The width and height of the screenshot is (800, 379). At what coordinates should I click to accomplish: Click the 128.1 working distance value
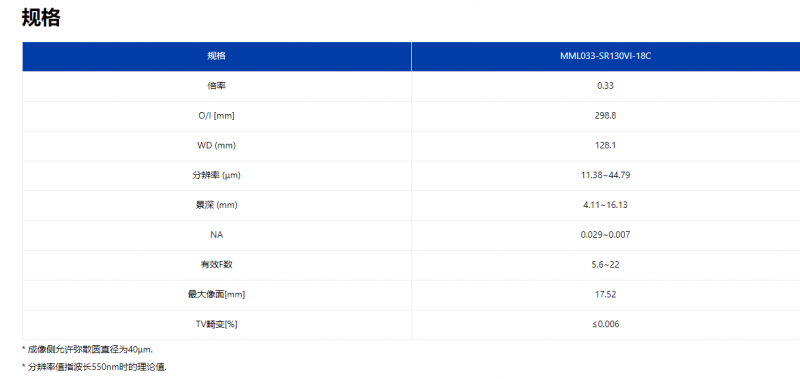(605, 145)
